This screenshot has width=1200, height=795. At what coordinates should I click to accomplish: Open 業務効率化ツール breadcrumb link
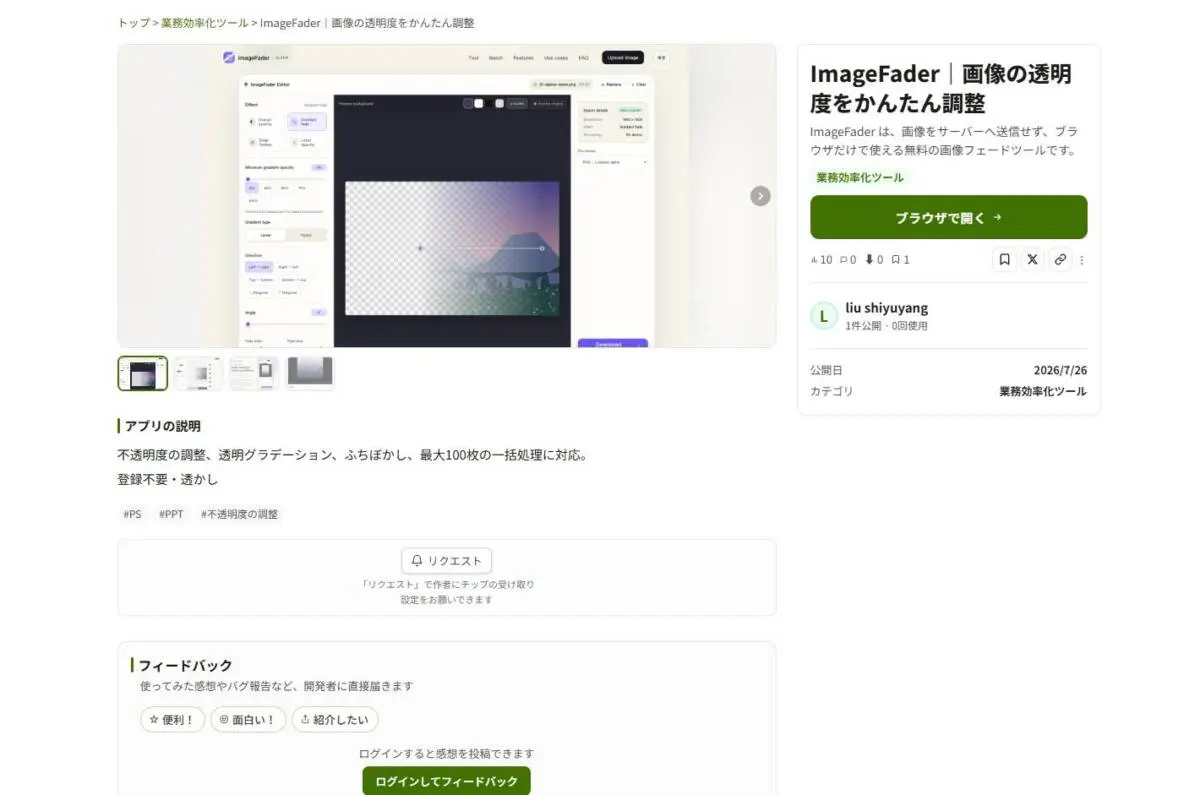[x=204, y=23]
